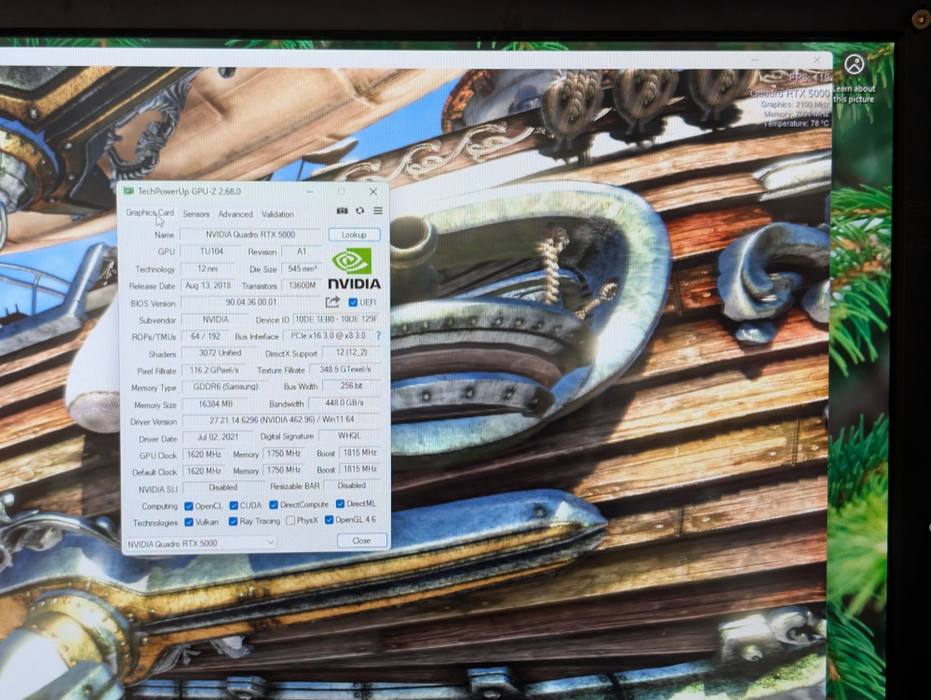Click the Memory Size value 16384 MB
Image resolution: width=931 pixels, height=700 pixels.
[215, 404]
